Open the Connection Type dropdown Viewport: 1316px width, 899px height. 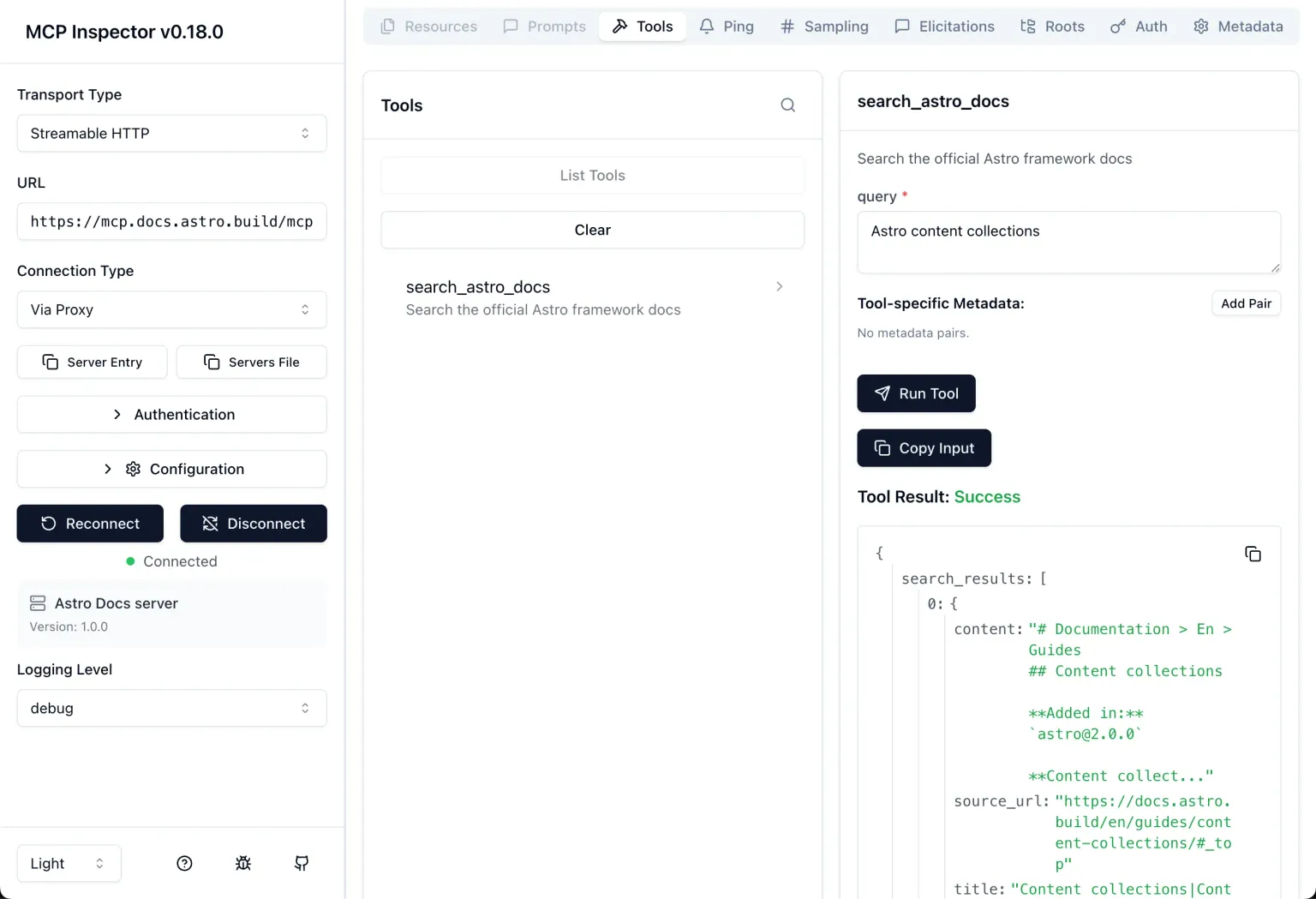(x=171, y=309)
